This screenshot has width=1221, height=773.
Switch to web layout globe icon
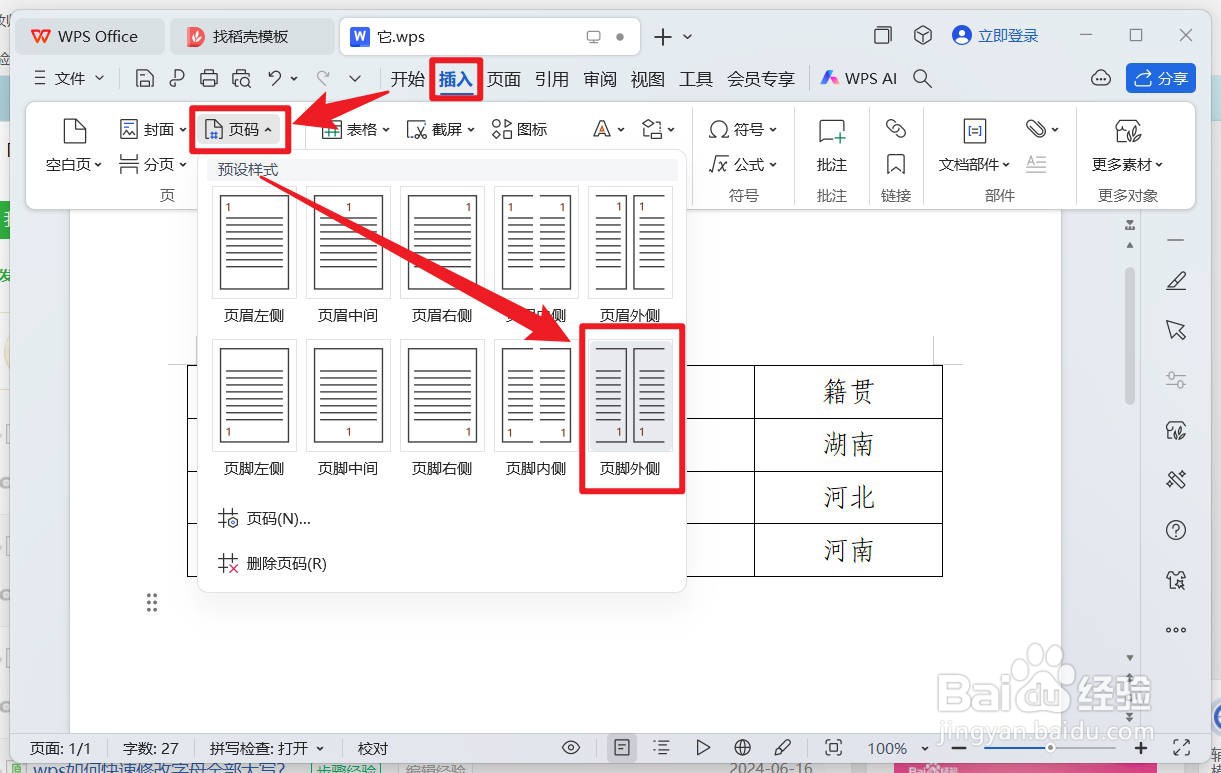(742, 747)
